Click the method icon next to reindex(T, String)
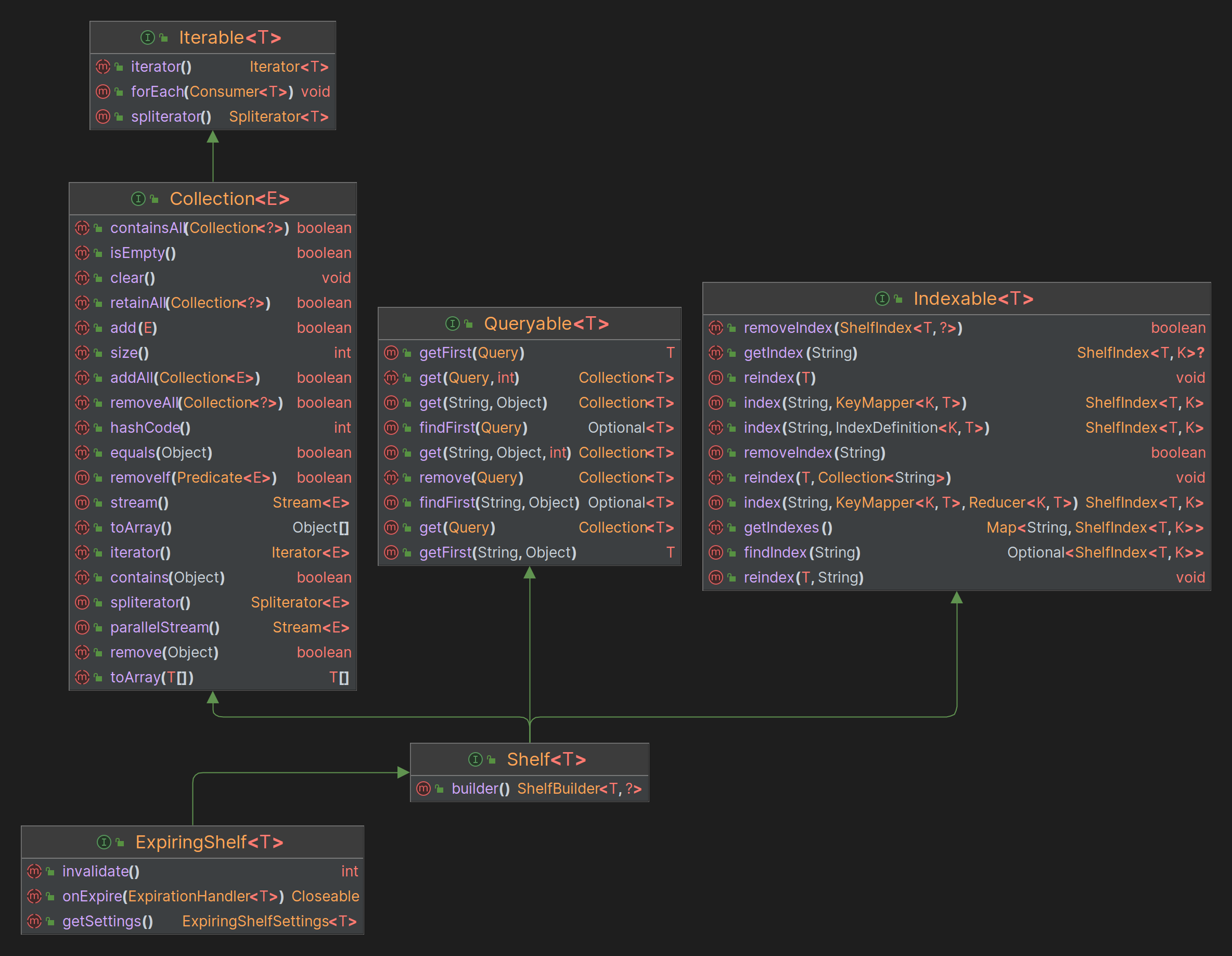1232x956 pixels. (716, 577)
